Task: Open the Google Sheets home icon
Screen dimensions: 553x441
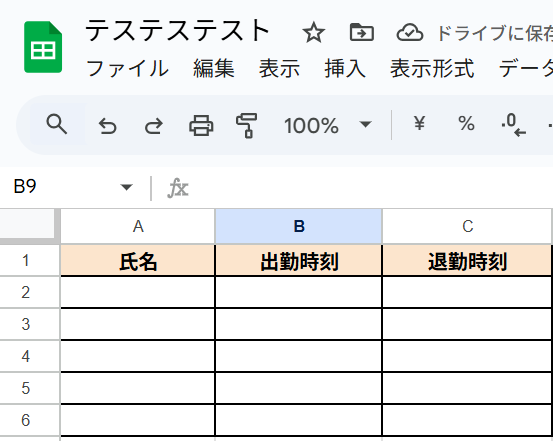Action: 43,47
